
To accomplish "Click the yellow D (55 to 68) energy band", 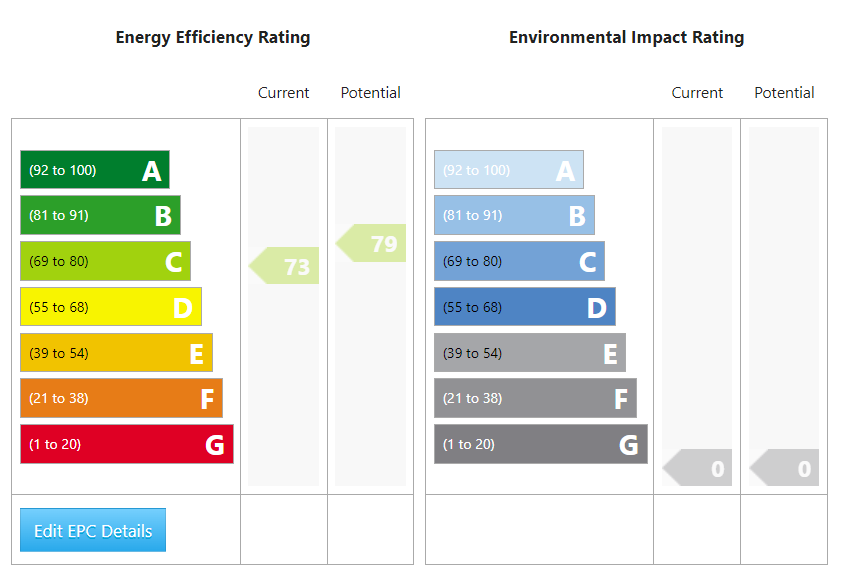I will coord(111,307).
